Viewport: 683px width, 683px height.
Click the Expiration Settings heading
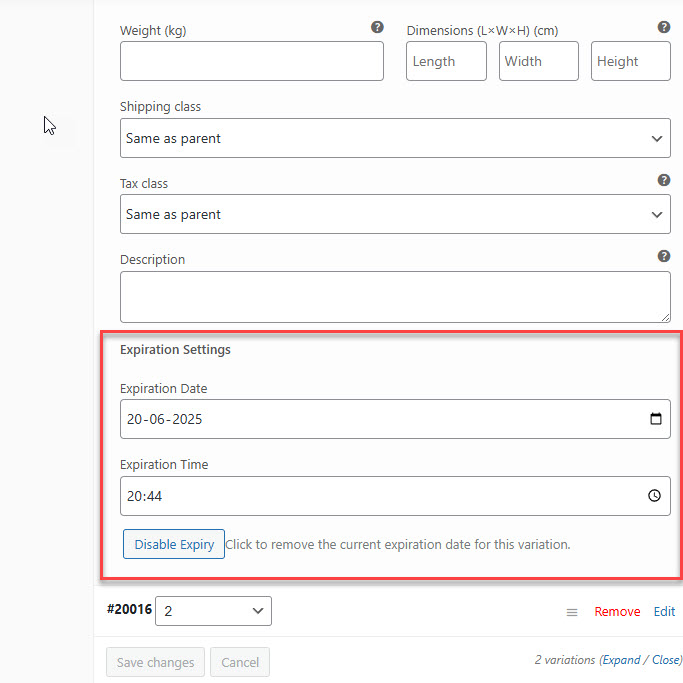175,350
